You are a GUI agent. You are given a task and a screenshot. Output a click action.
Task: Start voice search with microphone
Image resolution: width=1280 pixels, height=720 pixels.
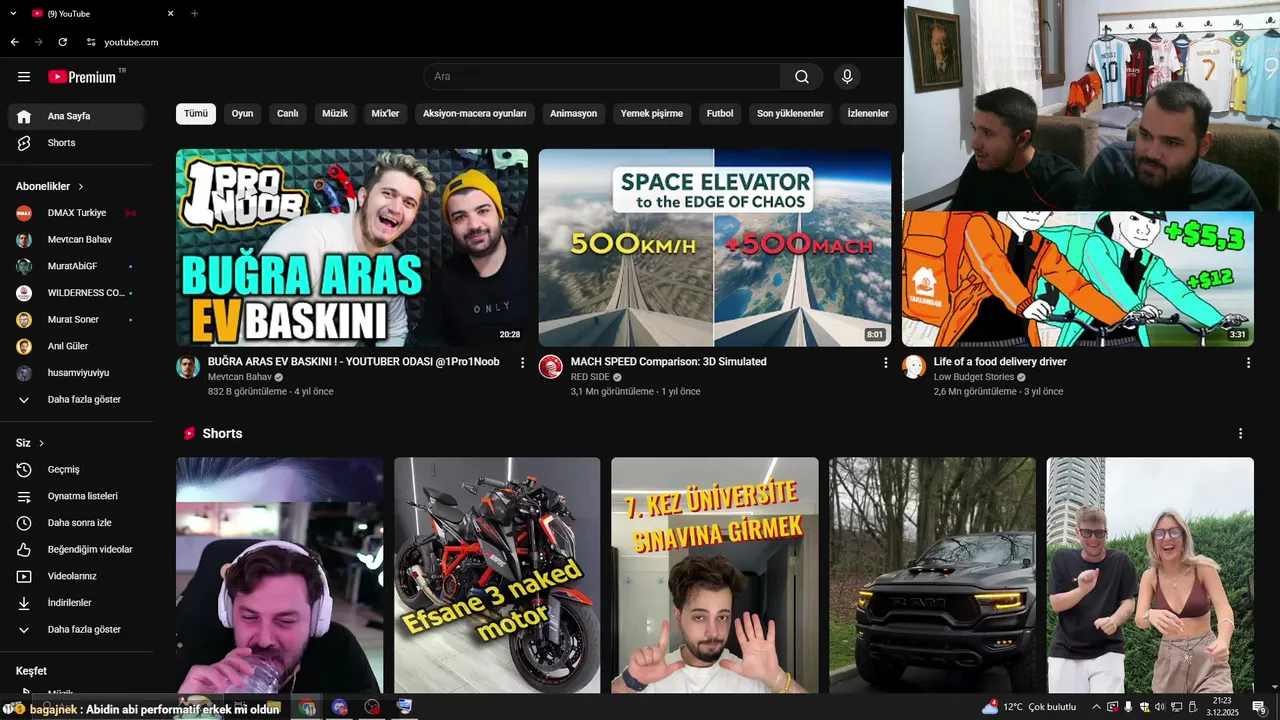coord(847,77)
